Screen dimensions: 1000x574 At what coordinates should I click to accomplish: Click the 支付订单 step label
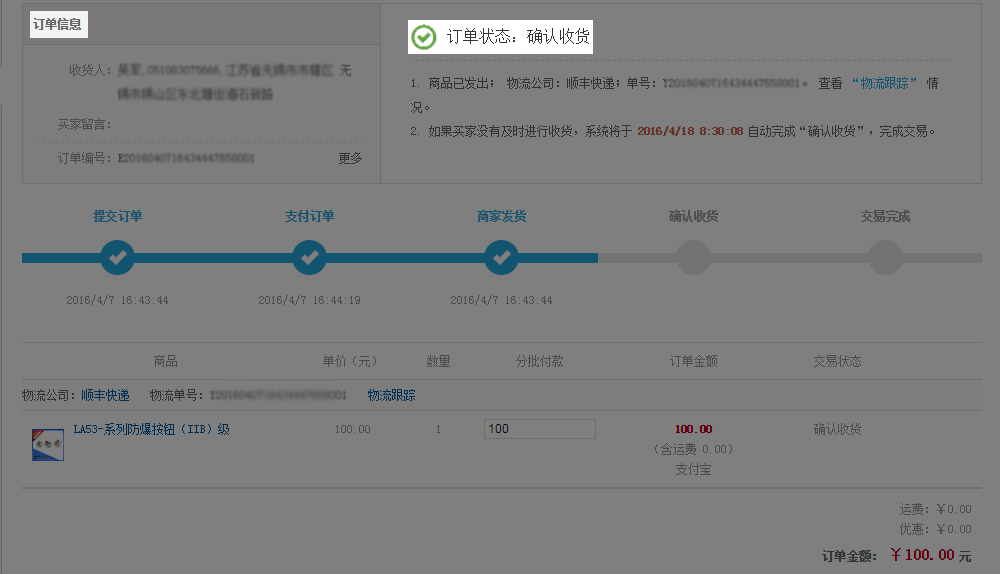[309, 216]
